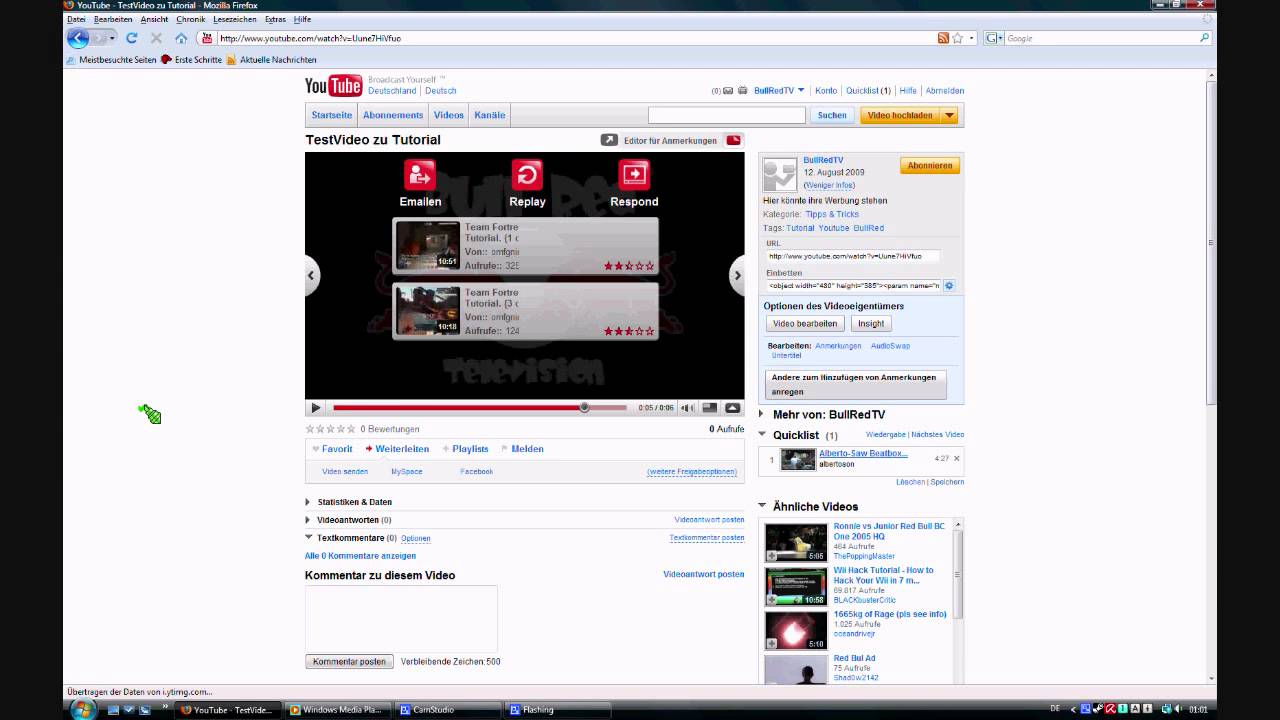Click the RSS feed icon in address bar
The width and height of the screenshot is (1280, 720).
coord(943,38)
